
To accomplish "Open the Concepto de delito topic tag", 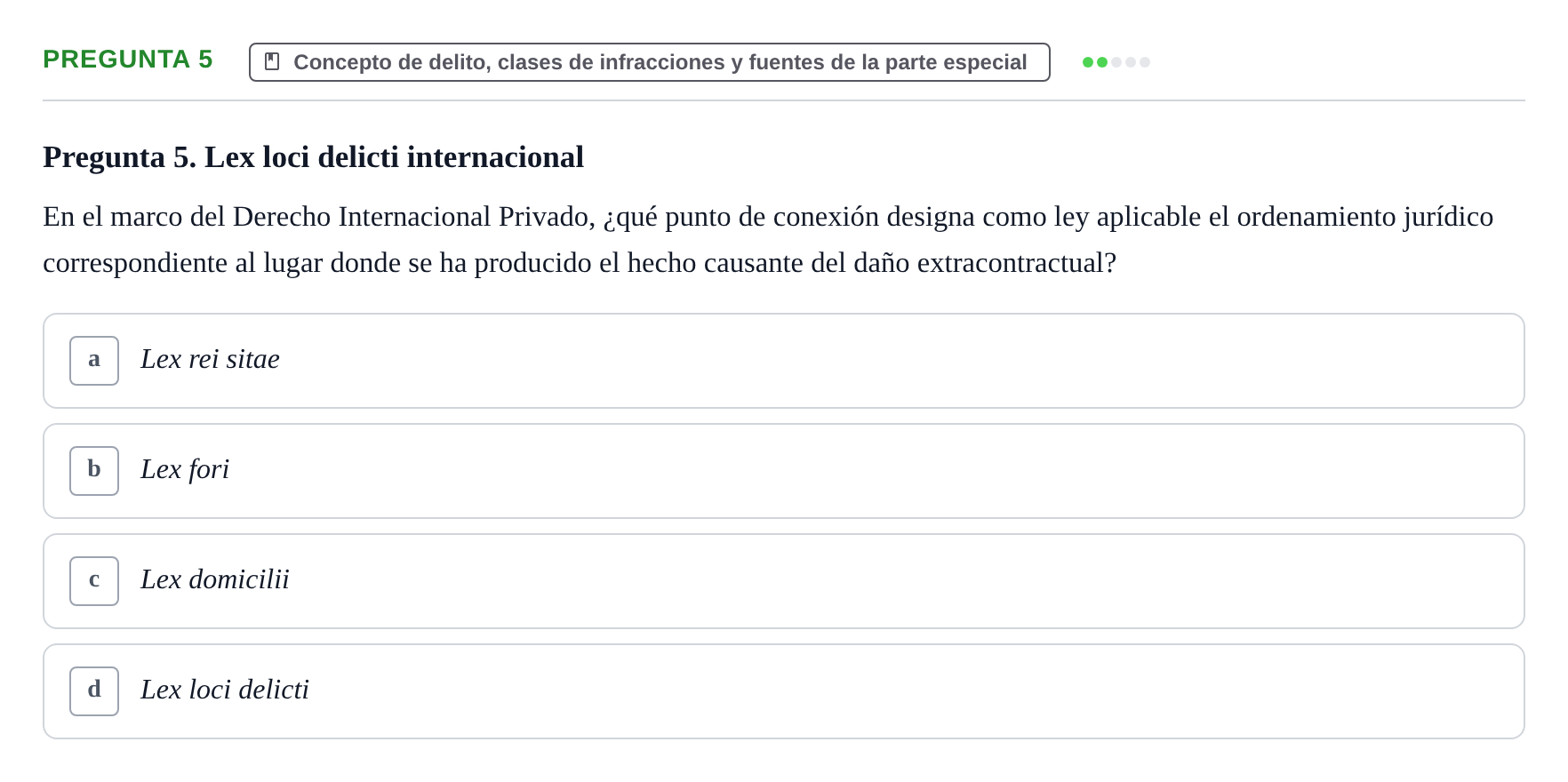I will tap(650, 62).
